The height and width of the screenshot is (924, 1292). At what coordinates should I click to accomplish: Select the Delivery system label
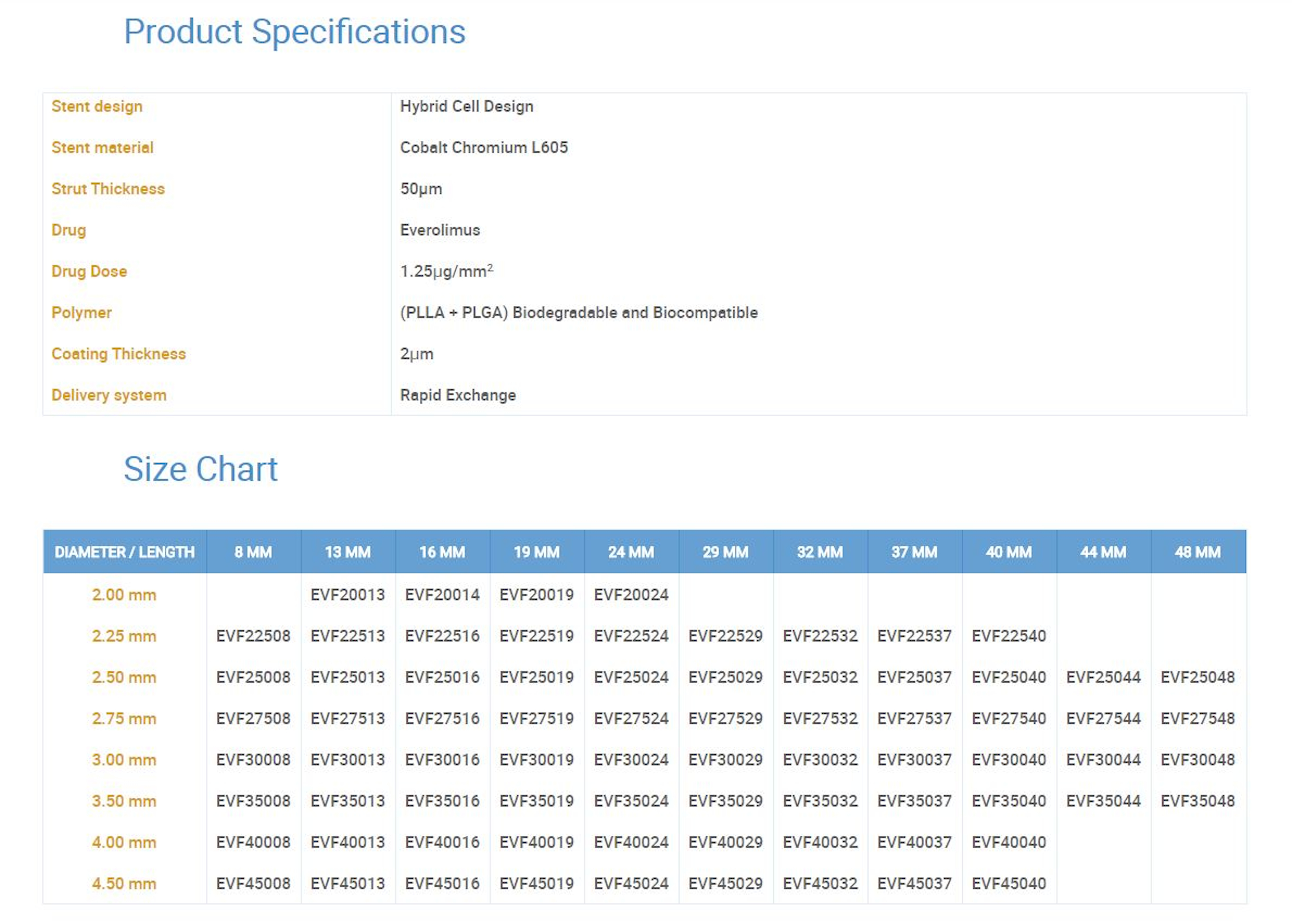tap(109, 395)
